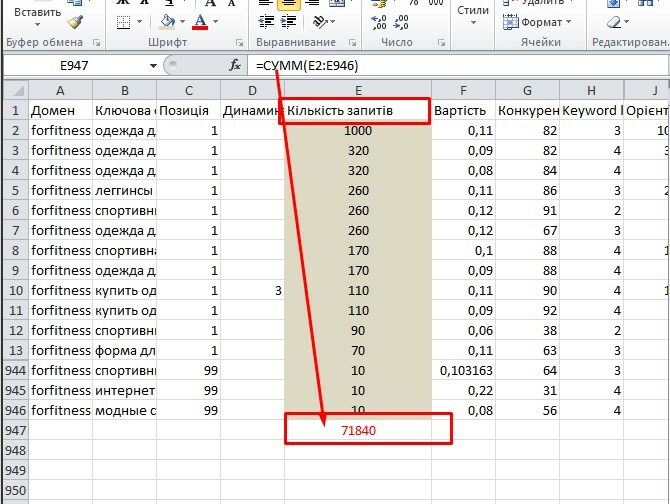Click the интернет keyword cell in row 945
This screenshot has height=504, width=670.
tap(124, 390)
